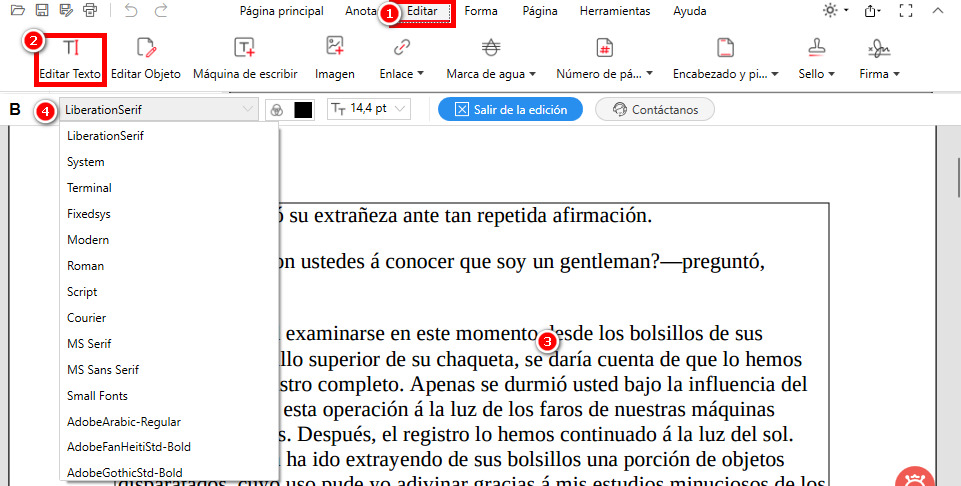Choose Roman from the font list
961x486 pixels.
(x=169, y=266)
